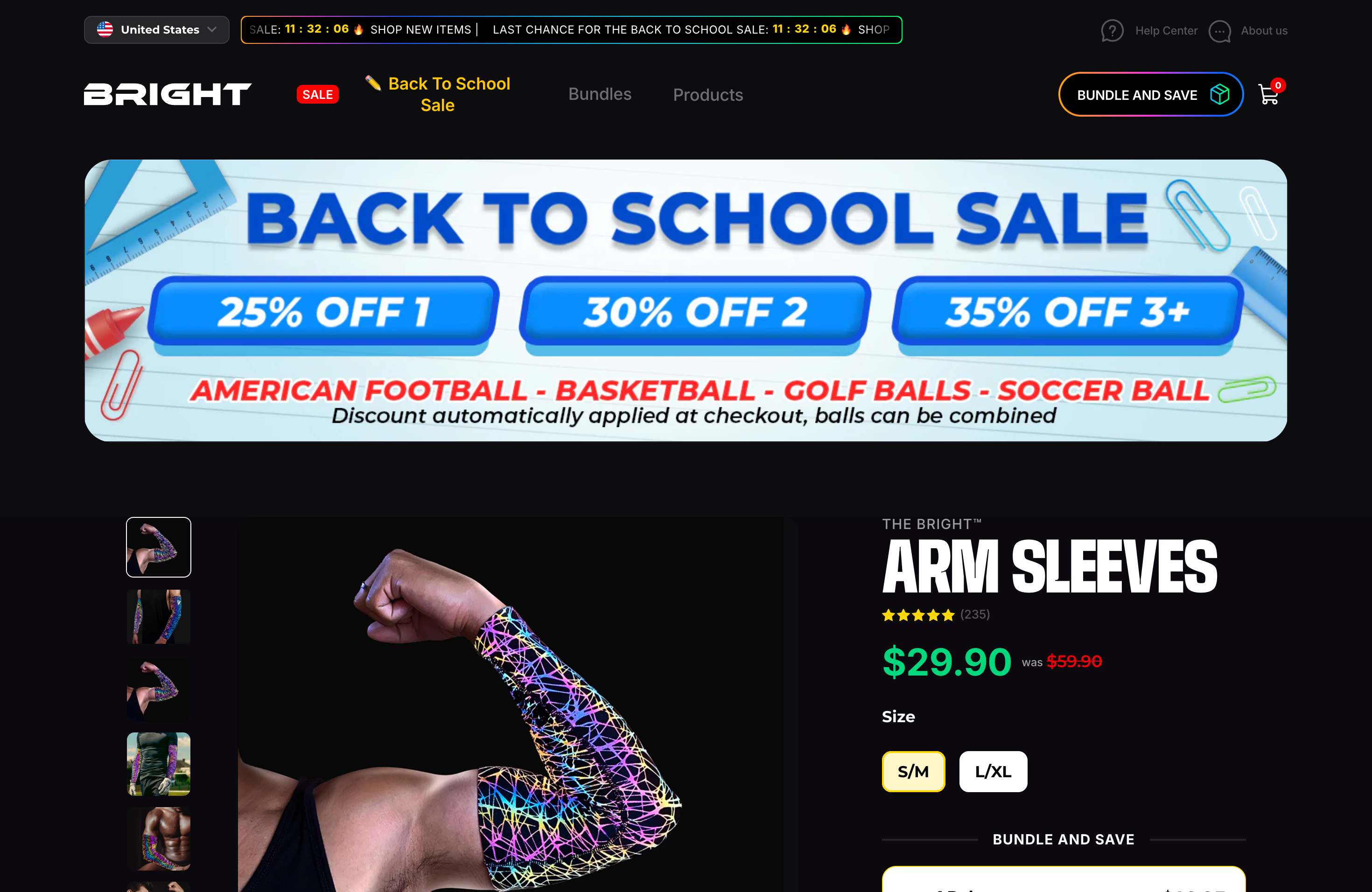
Task: Click the cube icon in Bundle and Save
Action: pos(1220,95)
